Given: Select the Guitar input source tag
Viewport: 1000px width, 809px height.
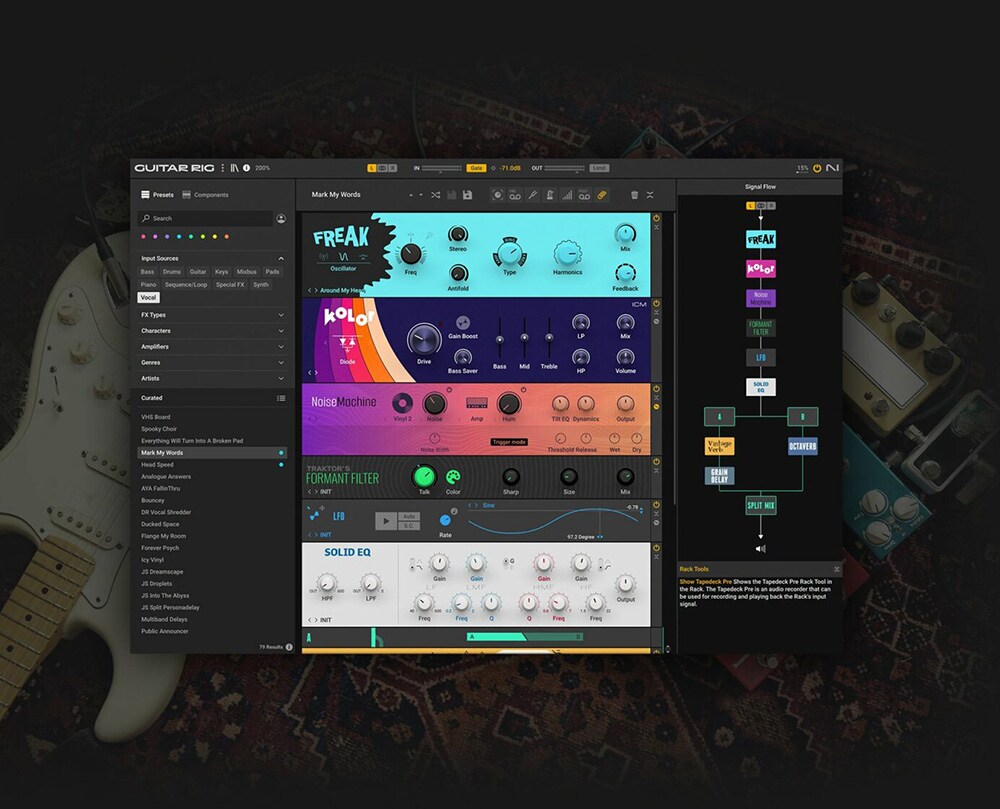Looking at the screenshot, I should pos(198,272).
